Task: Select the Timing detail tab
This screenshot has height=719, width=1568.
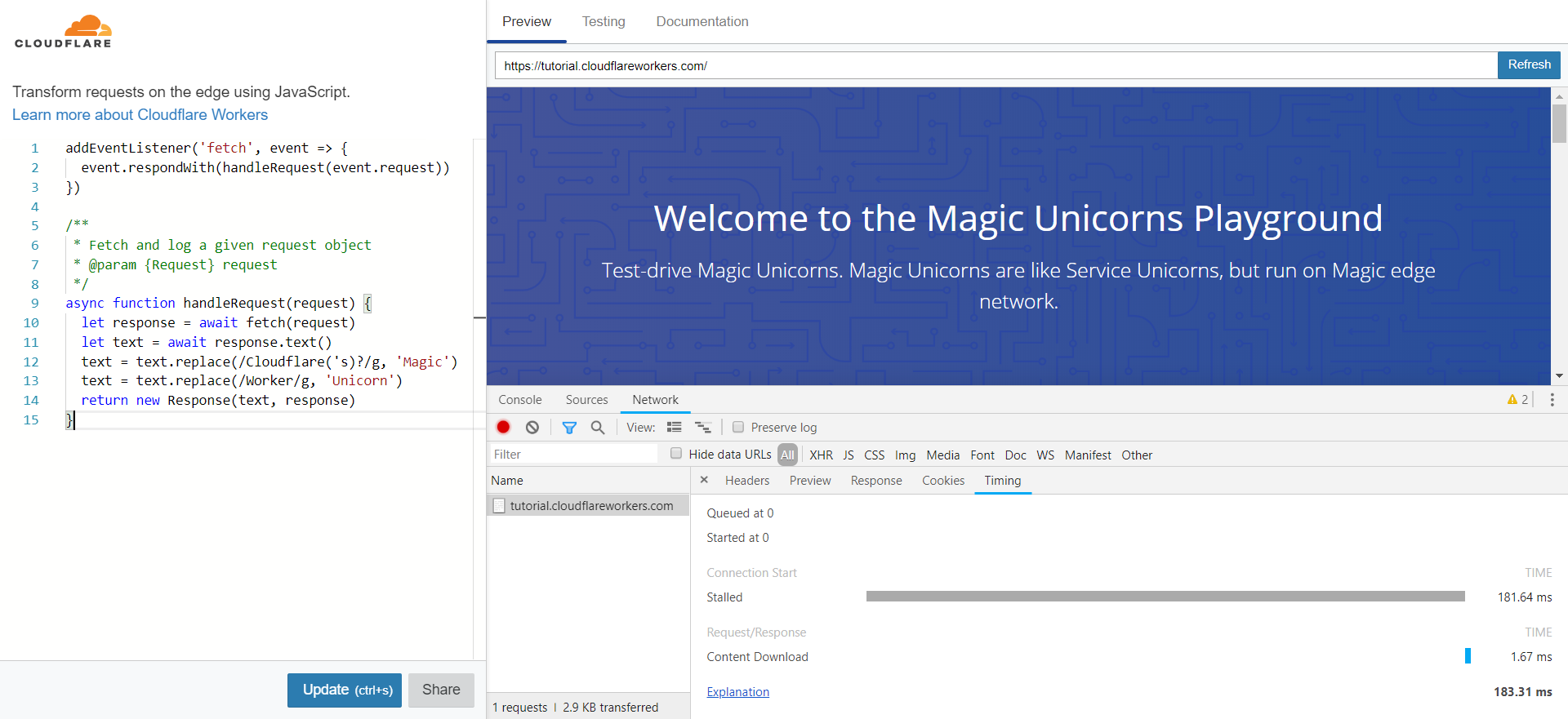Action: [x=1002, y=480]
